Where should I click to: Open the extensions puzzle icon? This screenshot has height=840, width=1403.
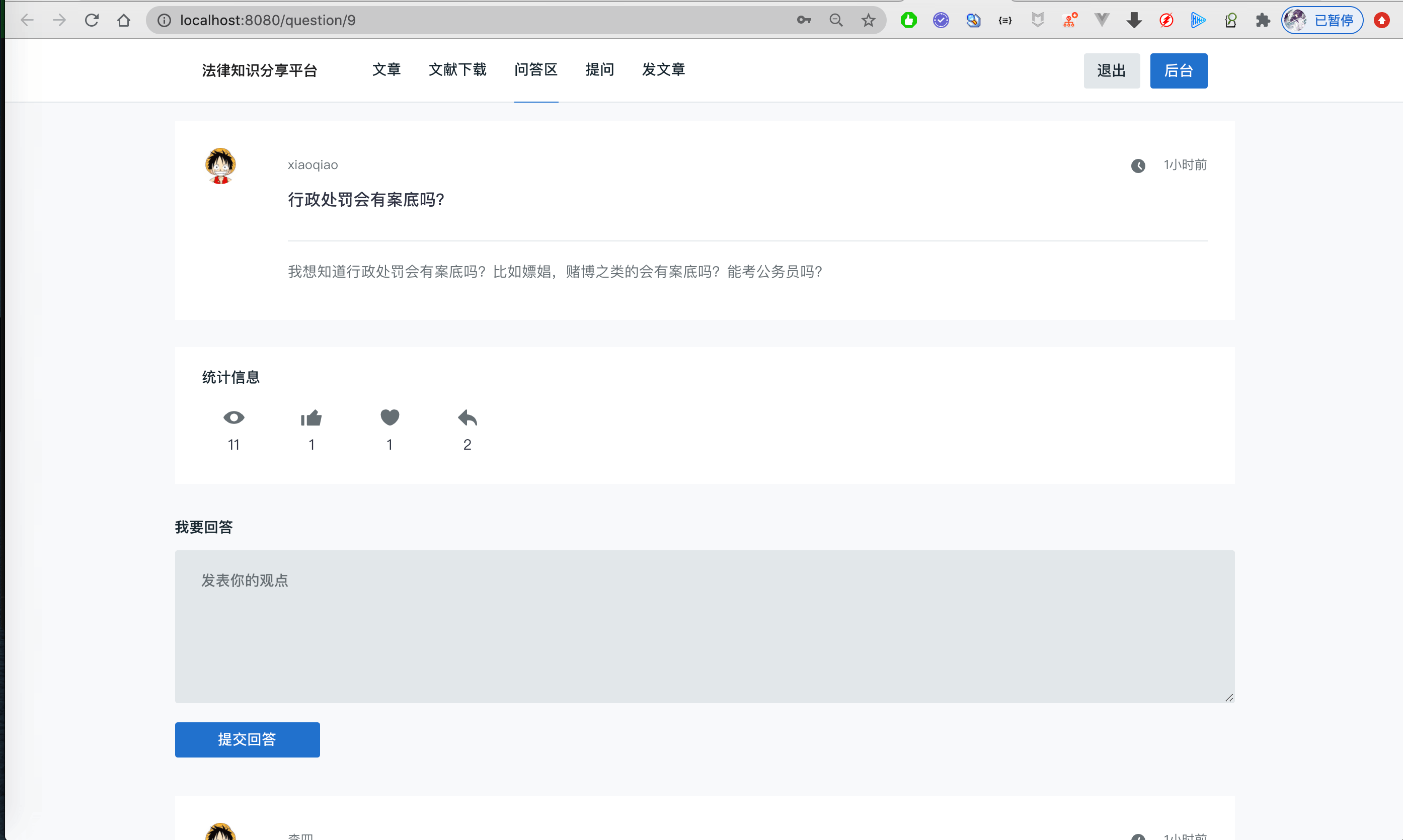[1263, 21]
